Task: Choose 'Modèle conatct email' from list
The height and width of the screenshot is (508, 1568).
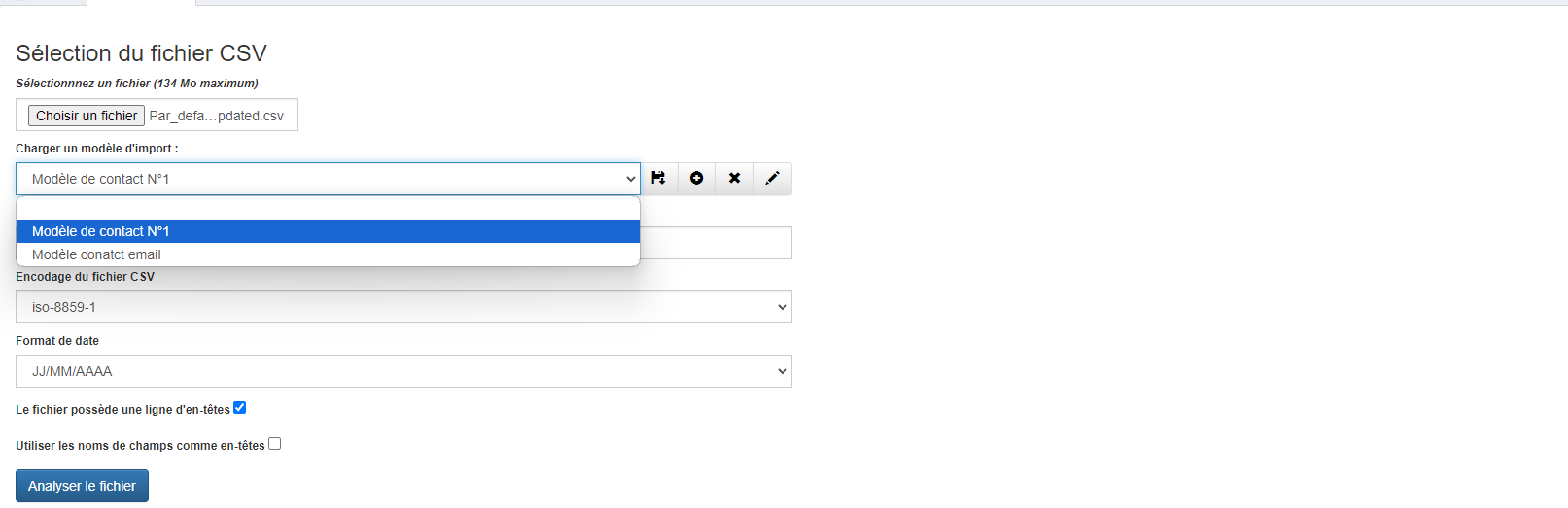Action: tap(328, 254)
